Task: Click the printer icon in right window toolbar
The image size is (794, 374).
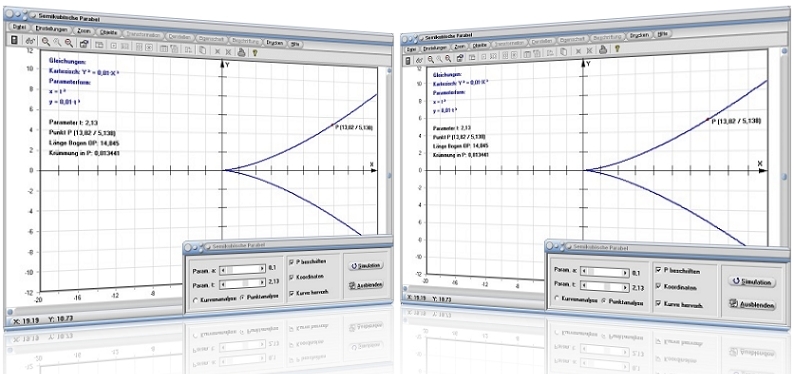Action: click(x=603, y=49)
